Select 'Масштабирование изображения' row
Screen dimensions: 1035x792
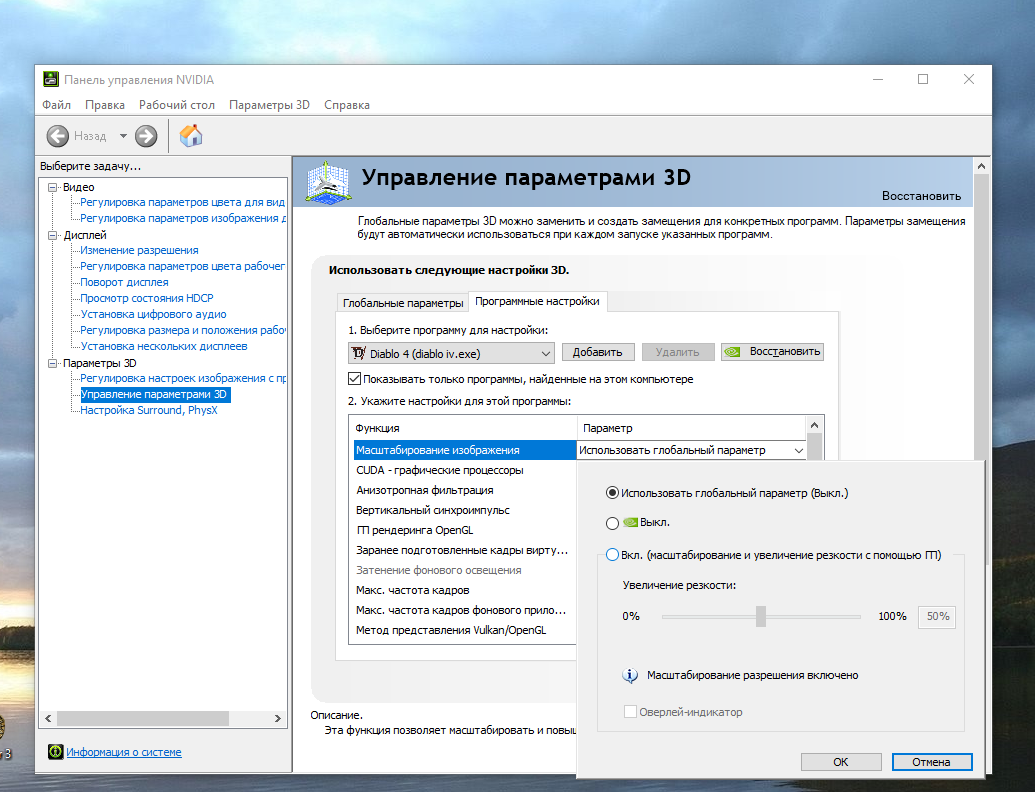click(465, 450)
